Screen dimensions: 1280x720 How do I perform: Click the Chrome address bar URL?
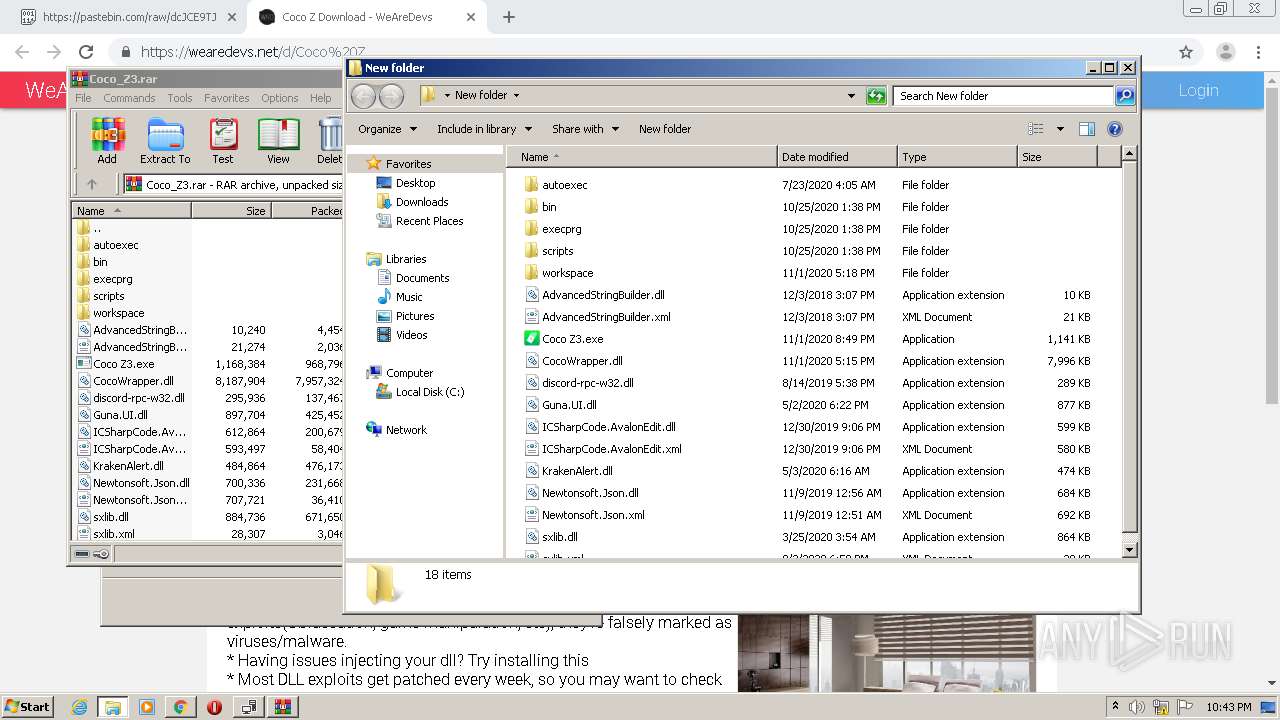(x=253, y=52)
